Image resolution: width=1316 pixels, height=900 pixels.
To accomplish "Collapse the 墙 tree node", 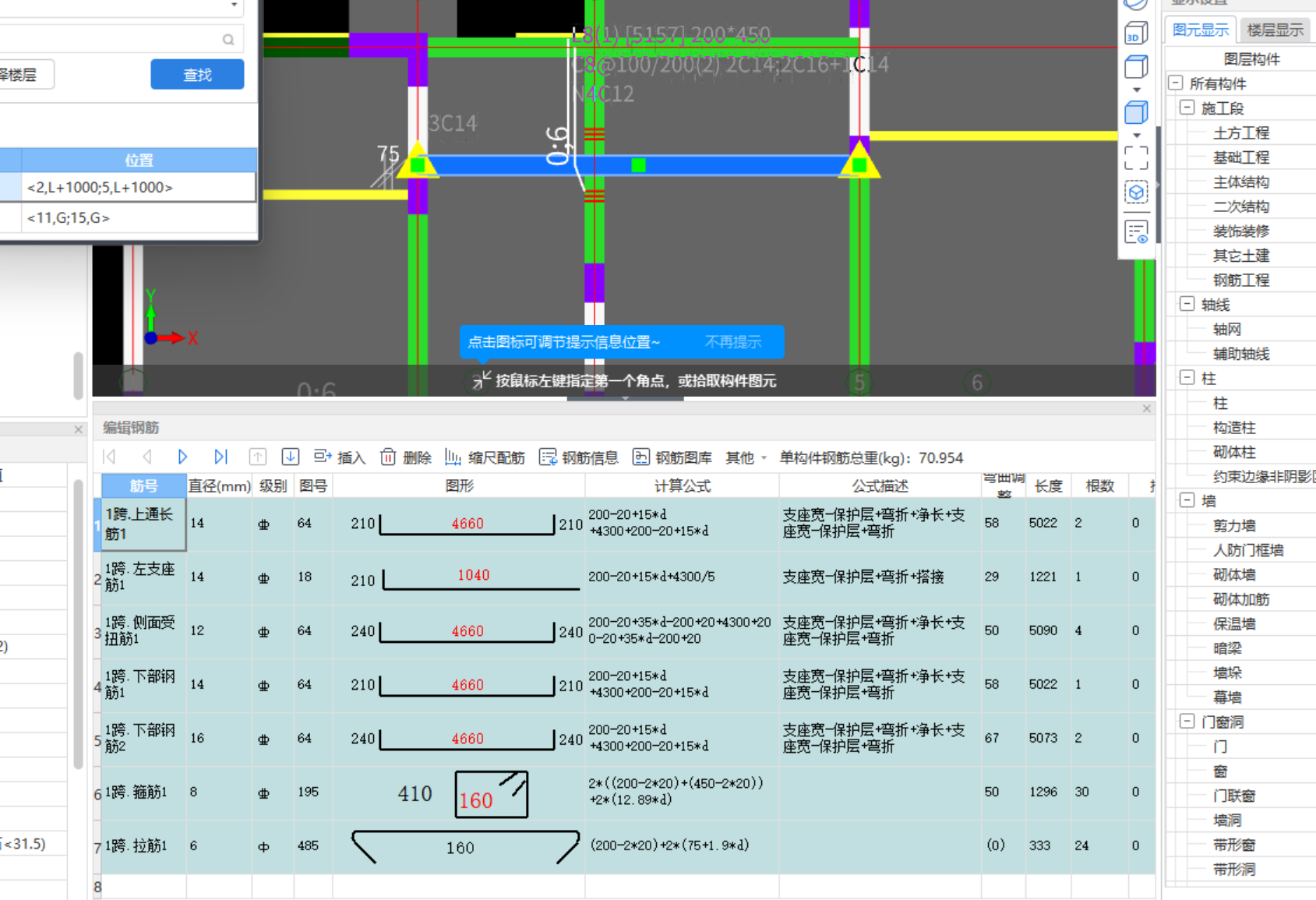I will (x=1187, y=500).
